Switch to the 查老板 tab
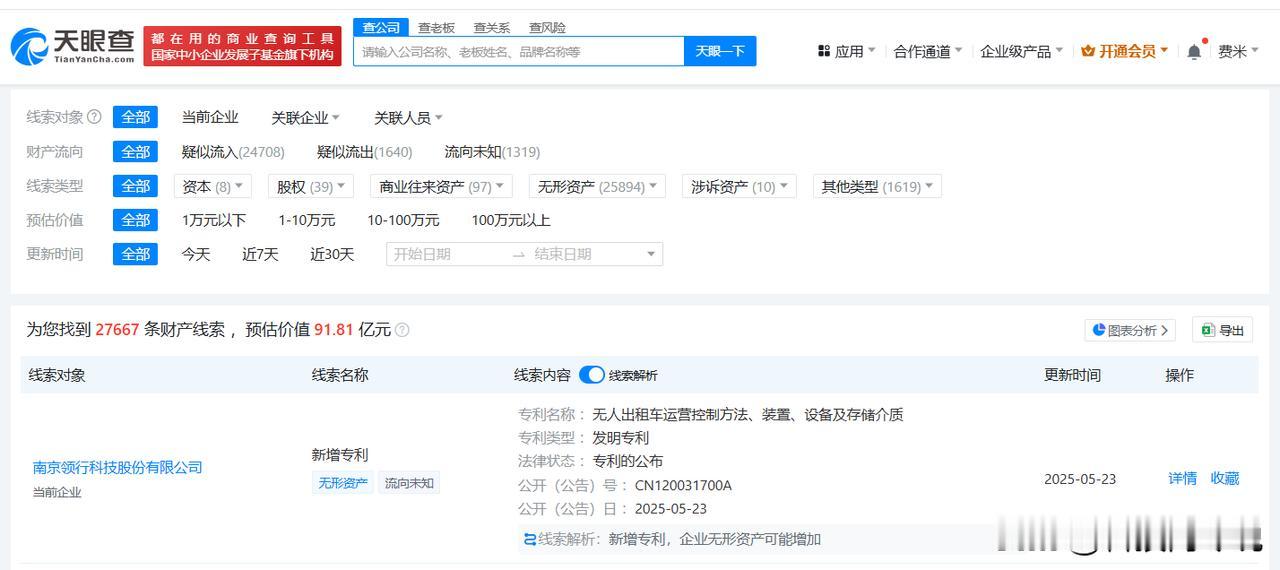1280x570 pixels. 436,28
